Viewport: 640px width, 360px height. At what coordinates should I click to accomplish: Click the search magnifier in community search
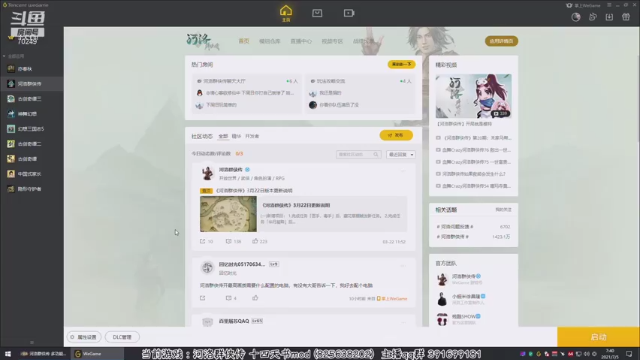[376, 154]
